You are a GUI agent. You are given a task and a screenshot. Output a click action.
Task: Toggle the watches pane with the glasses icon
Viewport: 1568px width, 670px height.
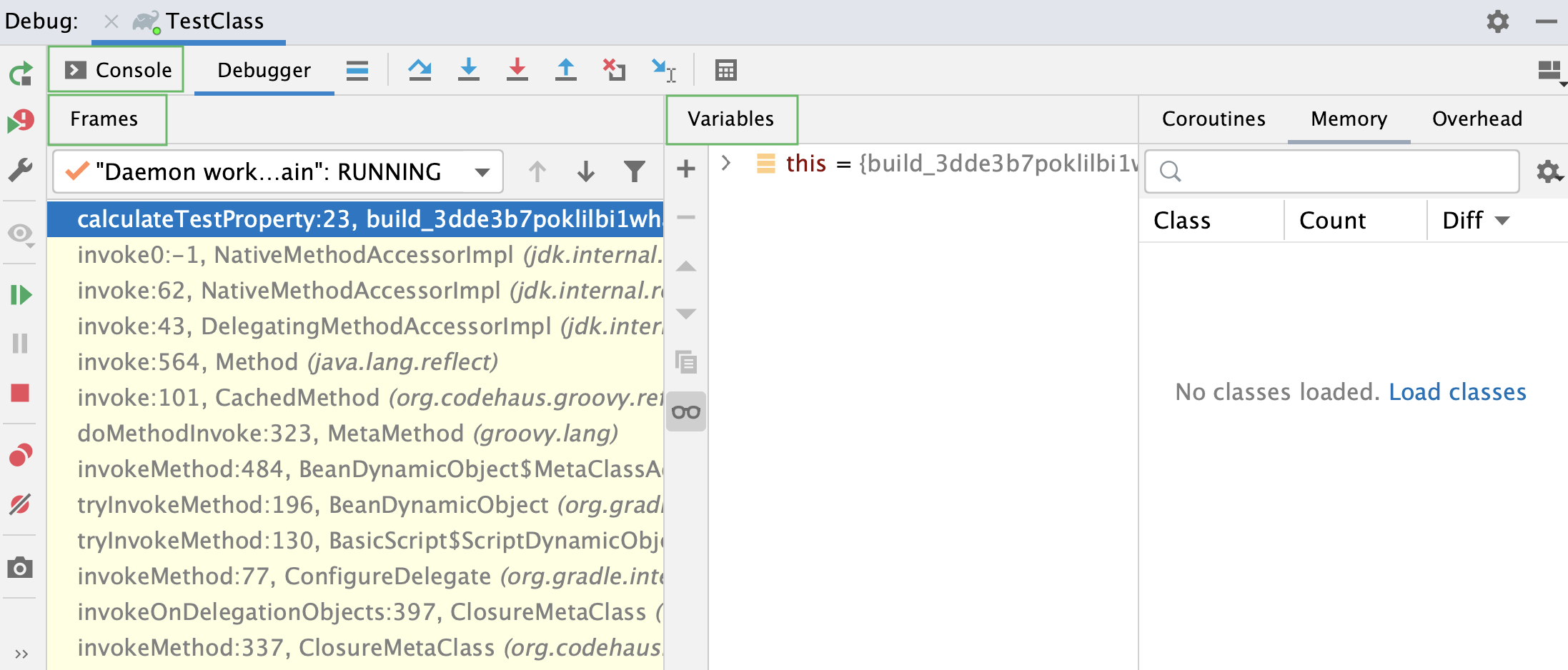click(x=685, y=411)
